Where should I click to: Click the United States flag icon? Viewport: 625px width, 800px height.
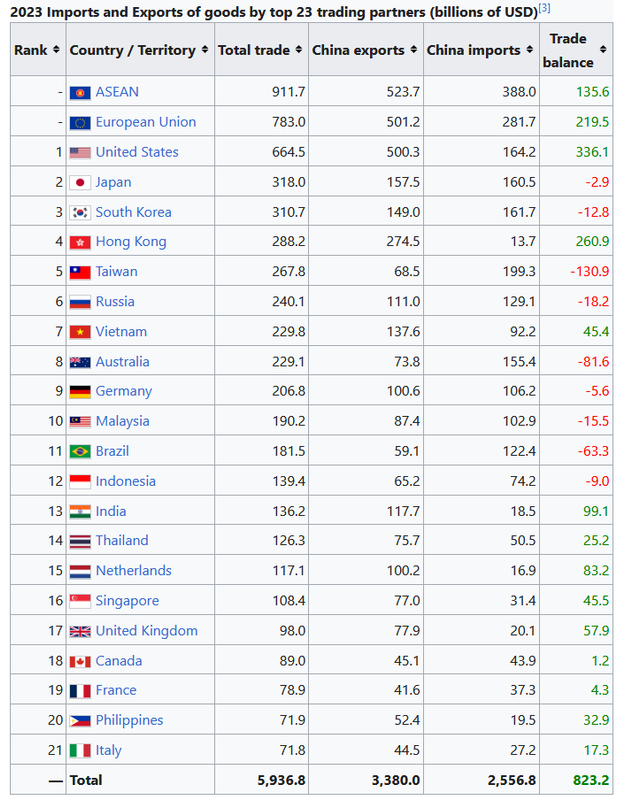point(80,153)
